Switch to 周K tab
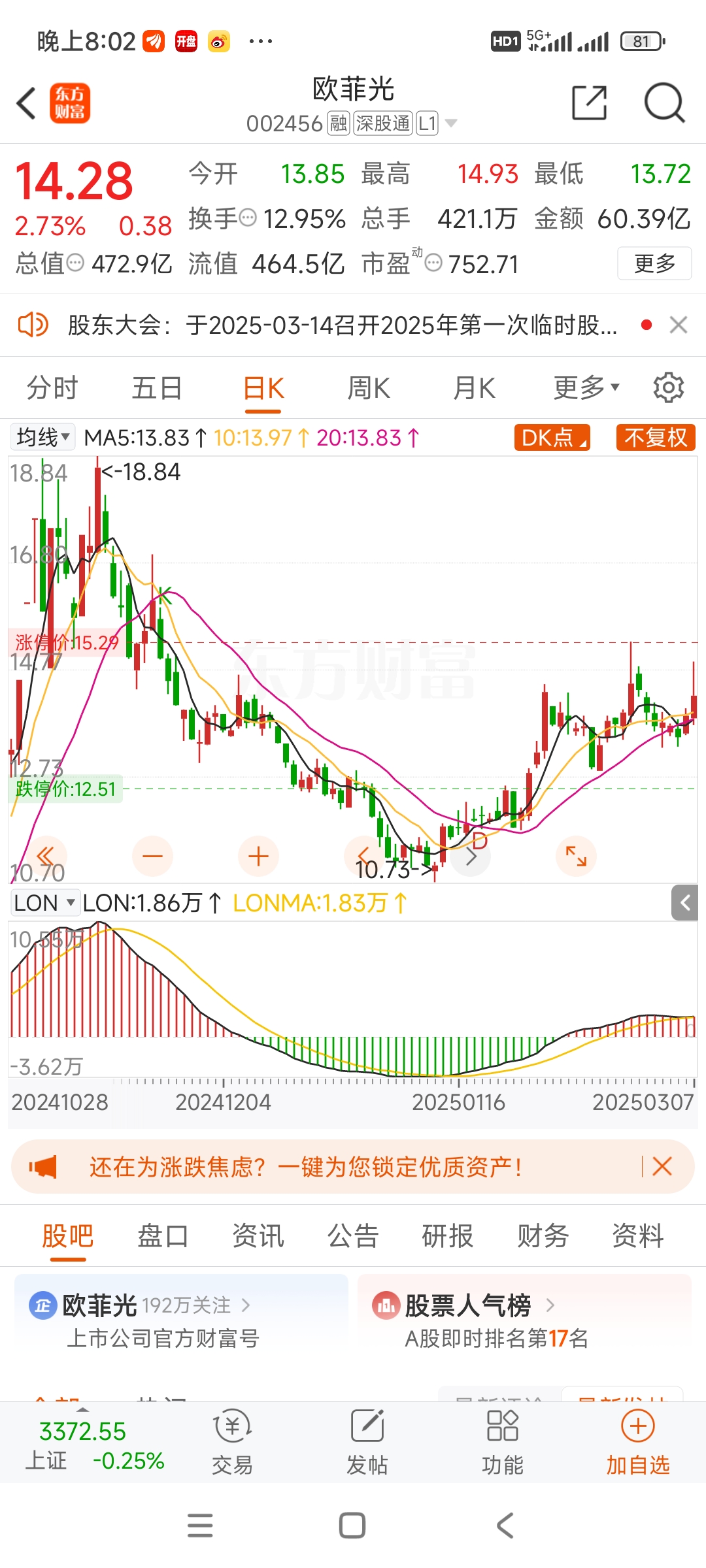The height and width of the screenshot is (1568, 706). [x=369, y=388]
